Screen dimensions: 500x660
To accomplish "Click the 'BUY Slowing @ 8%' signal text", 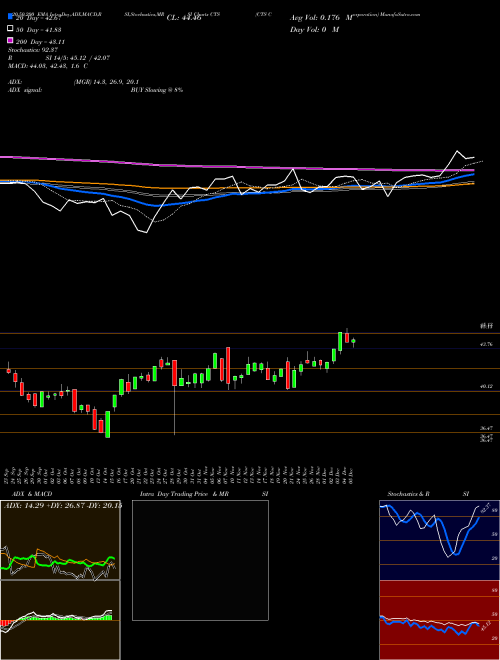I will (157, 90).
